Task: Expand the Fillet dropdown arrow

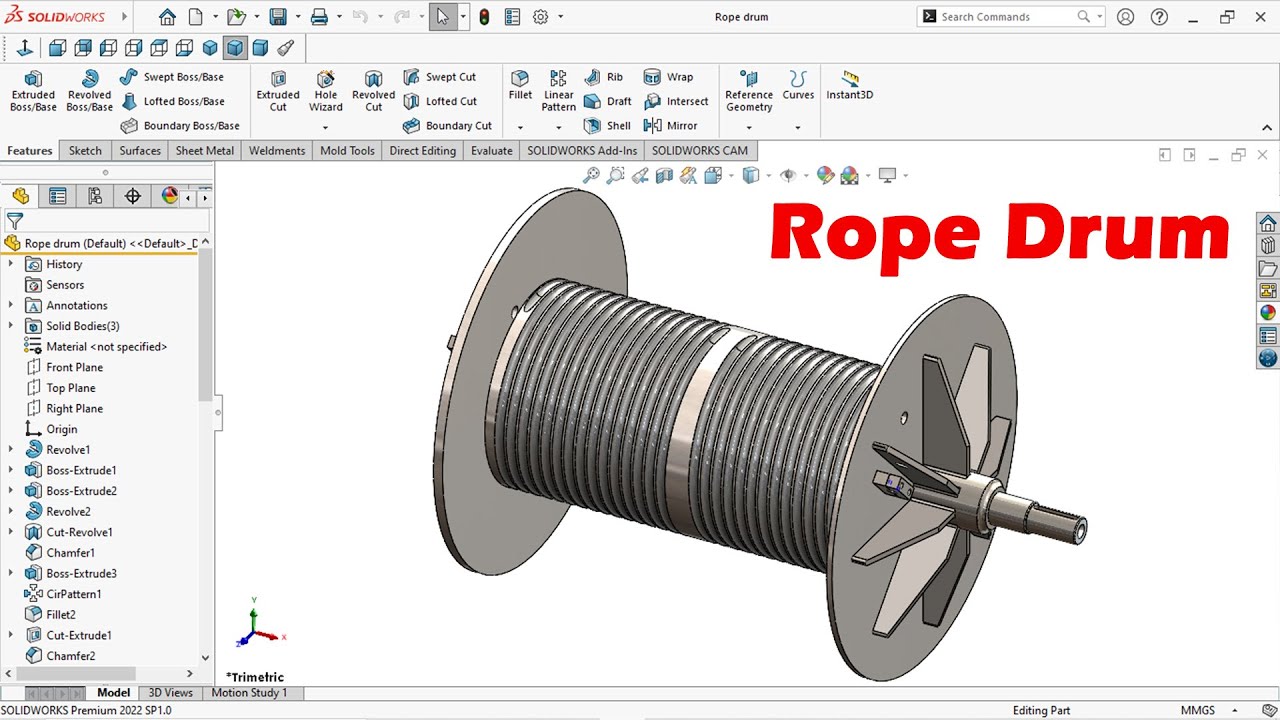Action: point(520,128)
